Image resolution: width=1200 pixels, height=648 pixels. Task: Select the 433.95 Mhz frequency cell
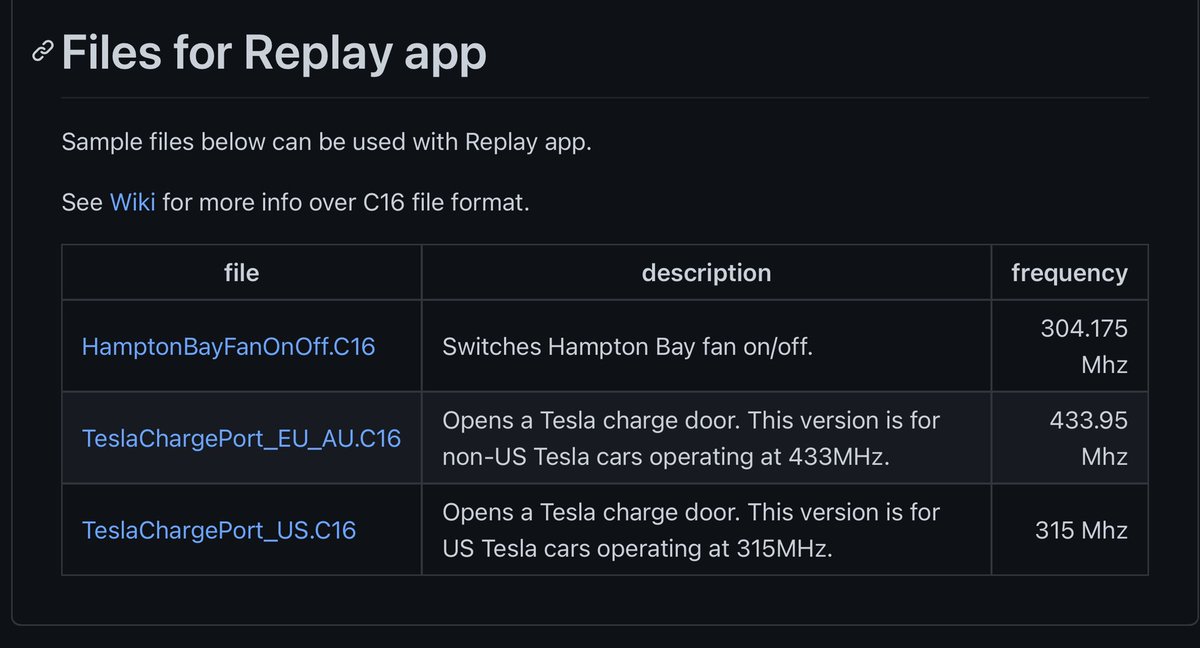click(1069, 438)
